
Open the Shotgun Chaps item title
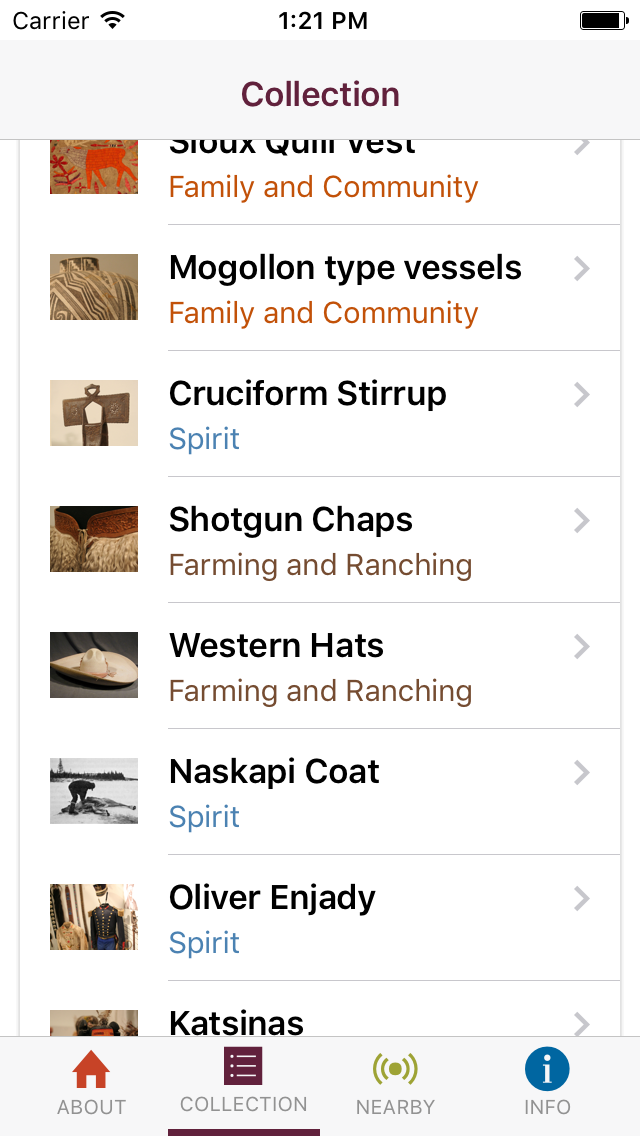coord(291,520)
